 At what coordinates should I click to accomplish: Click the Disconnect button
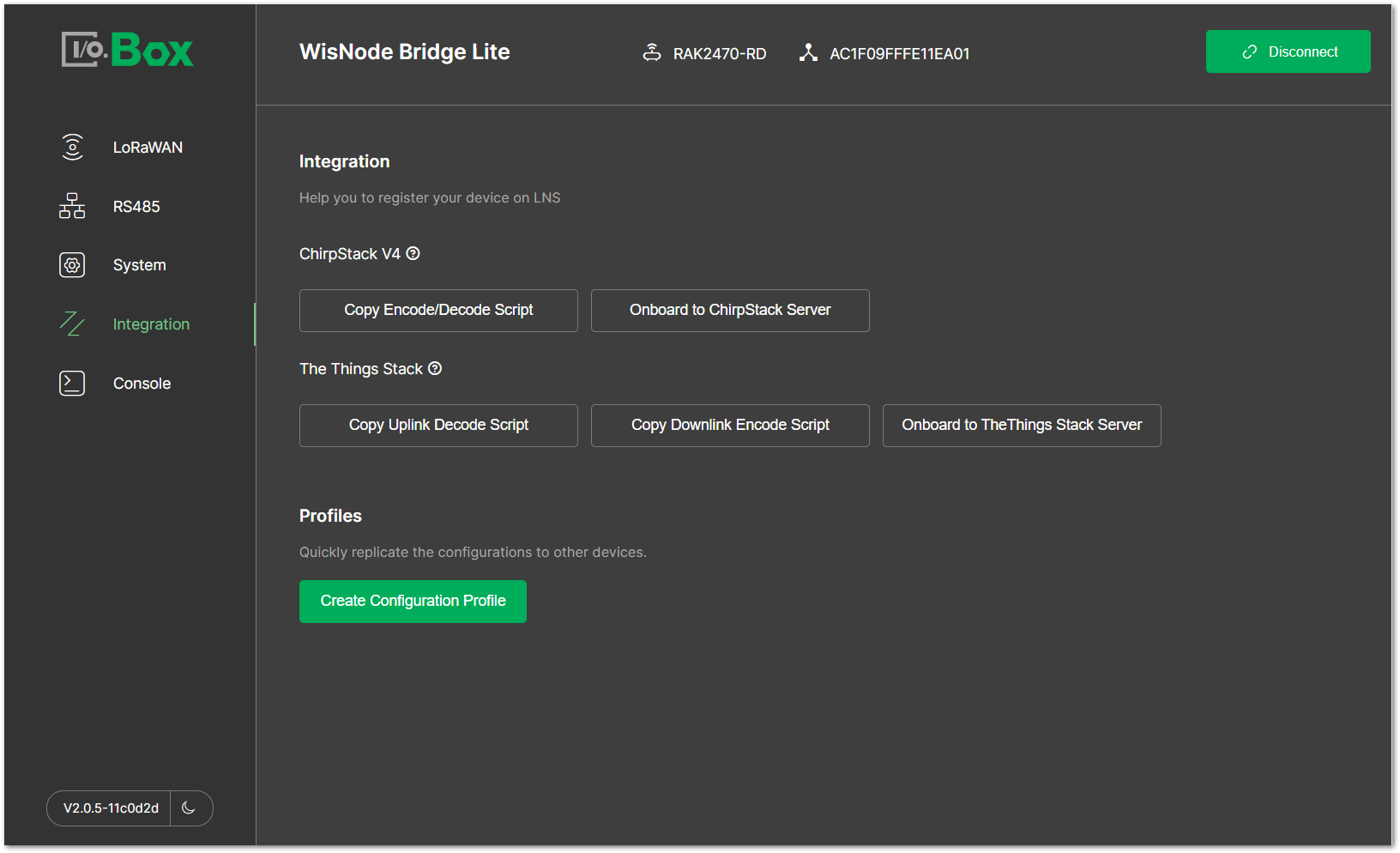tap(1288, 51)
